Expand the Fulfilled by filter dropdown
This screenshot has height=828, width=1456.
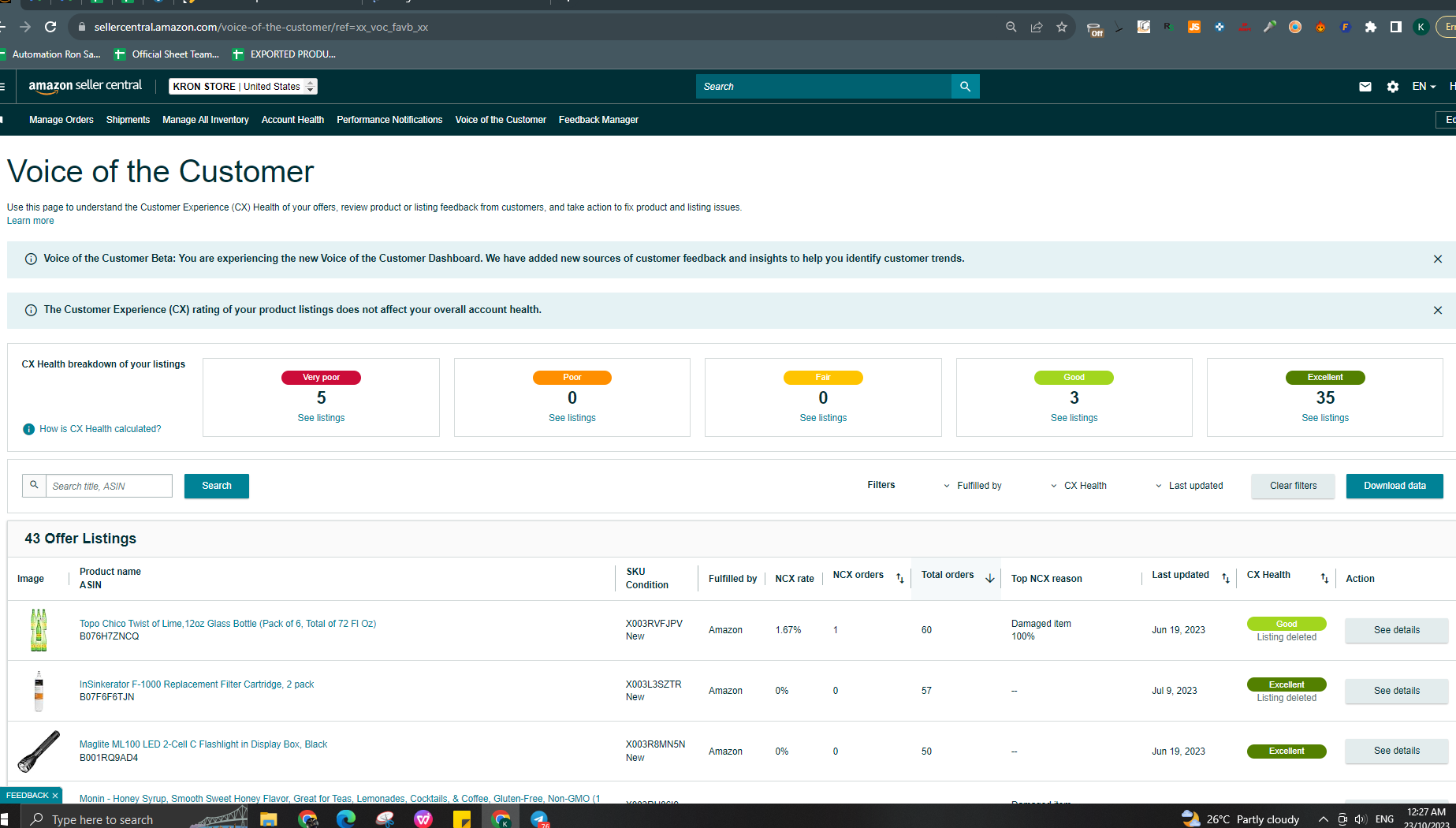click(973, 486)
